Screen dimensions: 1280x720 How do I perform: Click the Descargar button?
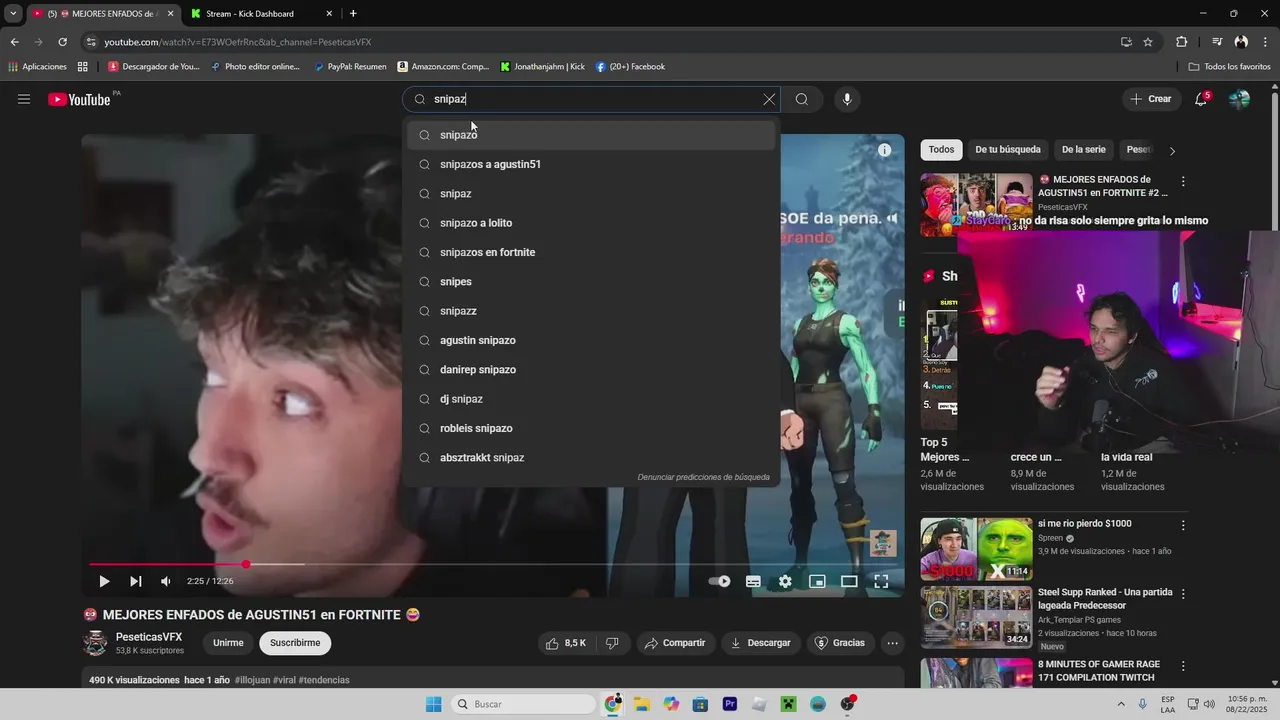pos(761,643)
